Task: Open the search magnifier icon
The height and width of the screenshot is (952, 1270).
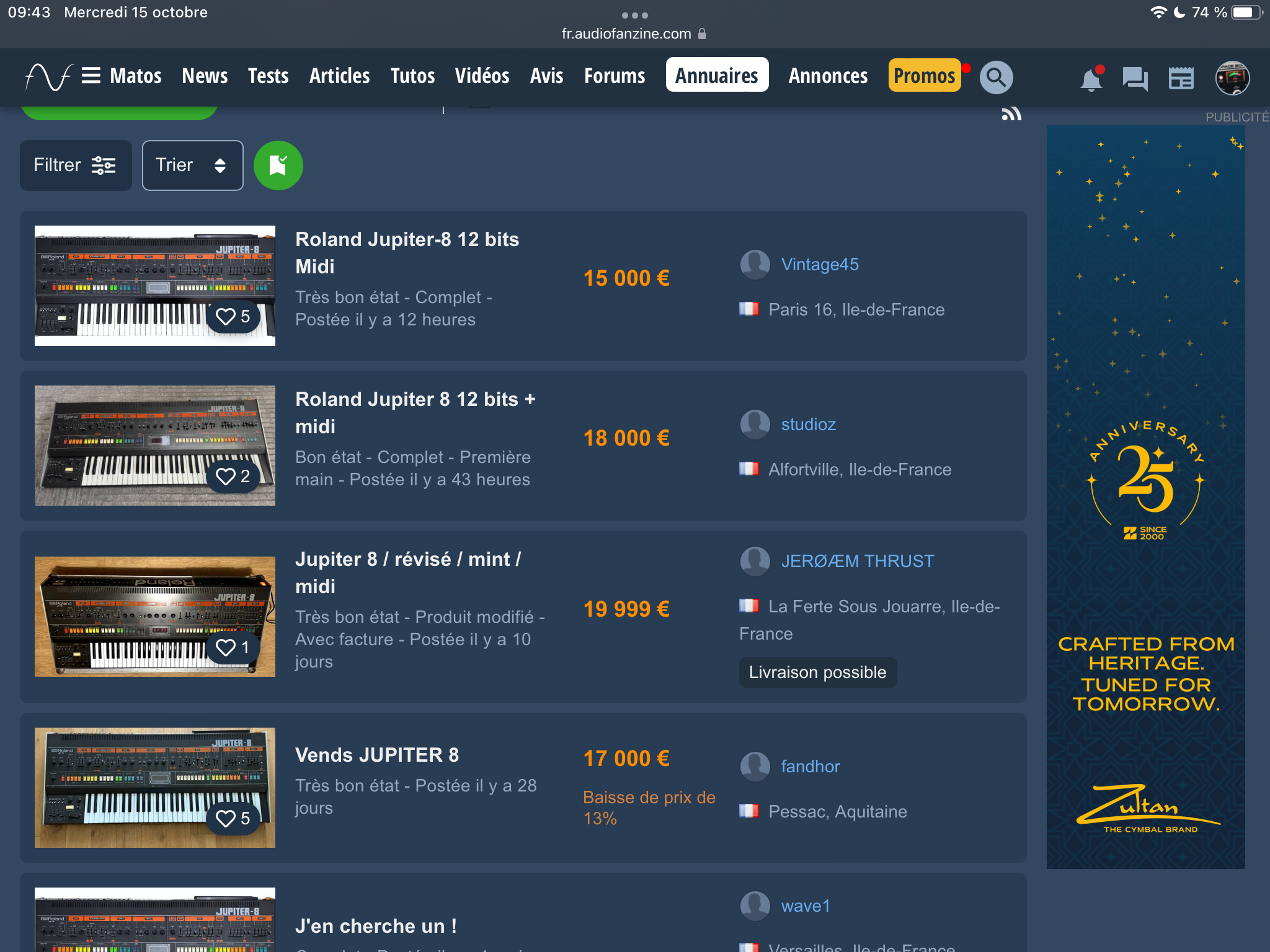Action: click(x=996, y=77)
